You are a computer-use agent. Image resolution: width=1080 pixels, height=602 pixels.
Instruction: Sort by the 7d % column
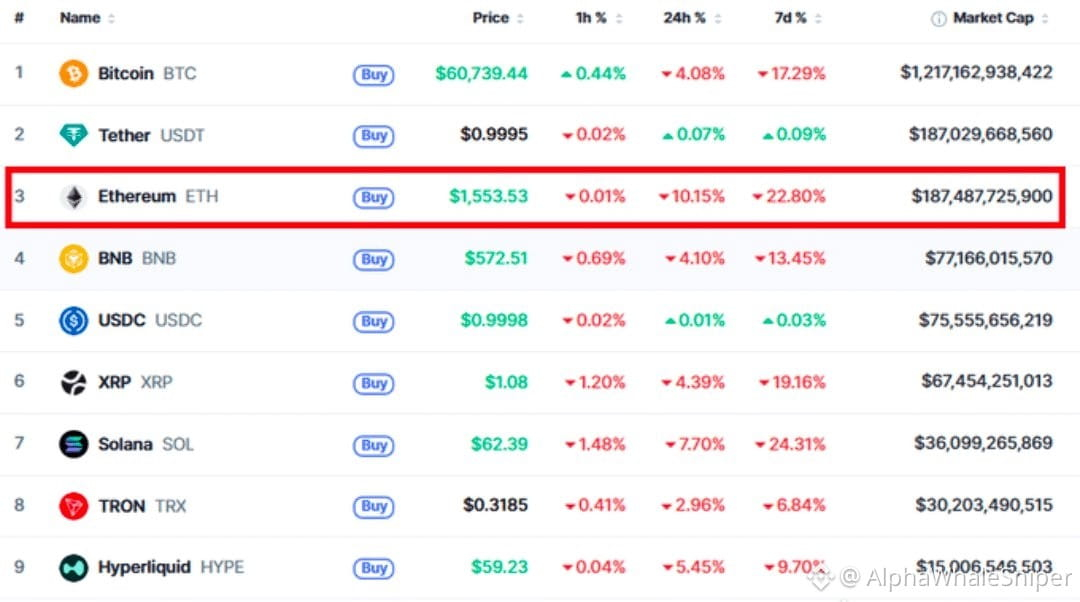point(797,18)
